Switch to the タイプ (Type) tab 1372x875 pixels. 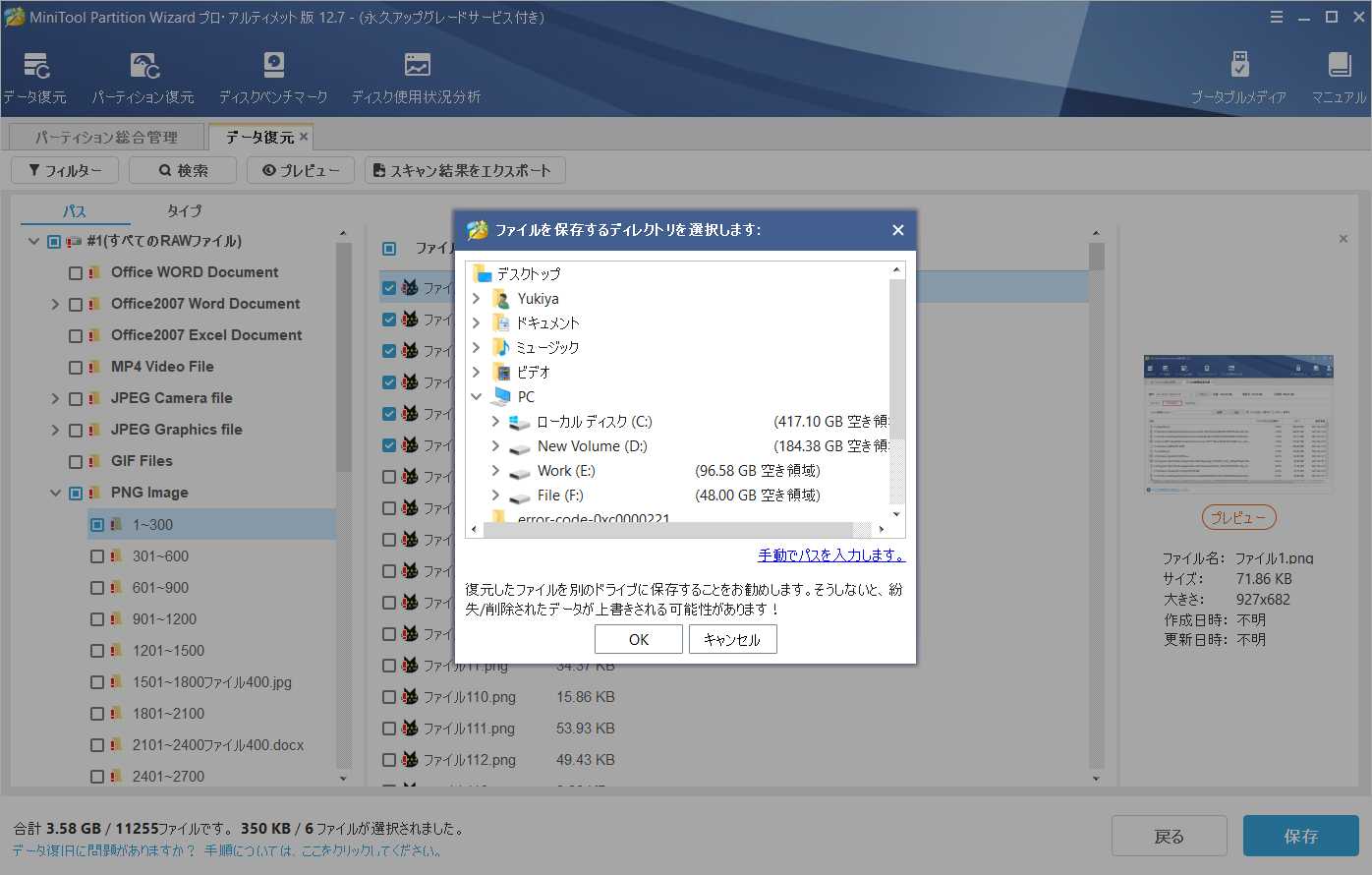[184, 210]
